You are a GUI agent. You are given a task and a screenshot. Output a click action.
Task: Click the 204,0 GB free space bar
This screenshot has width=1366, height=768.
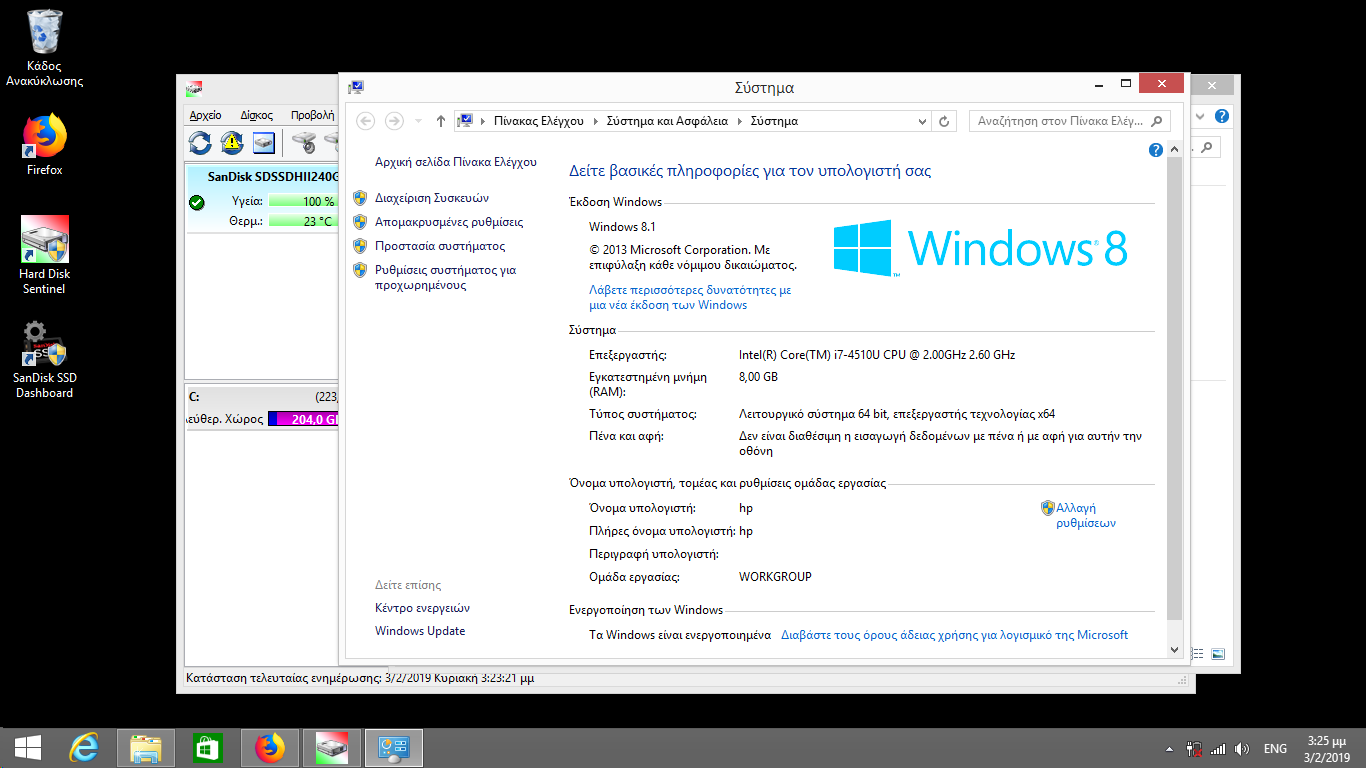click(x=304, y=419)
